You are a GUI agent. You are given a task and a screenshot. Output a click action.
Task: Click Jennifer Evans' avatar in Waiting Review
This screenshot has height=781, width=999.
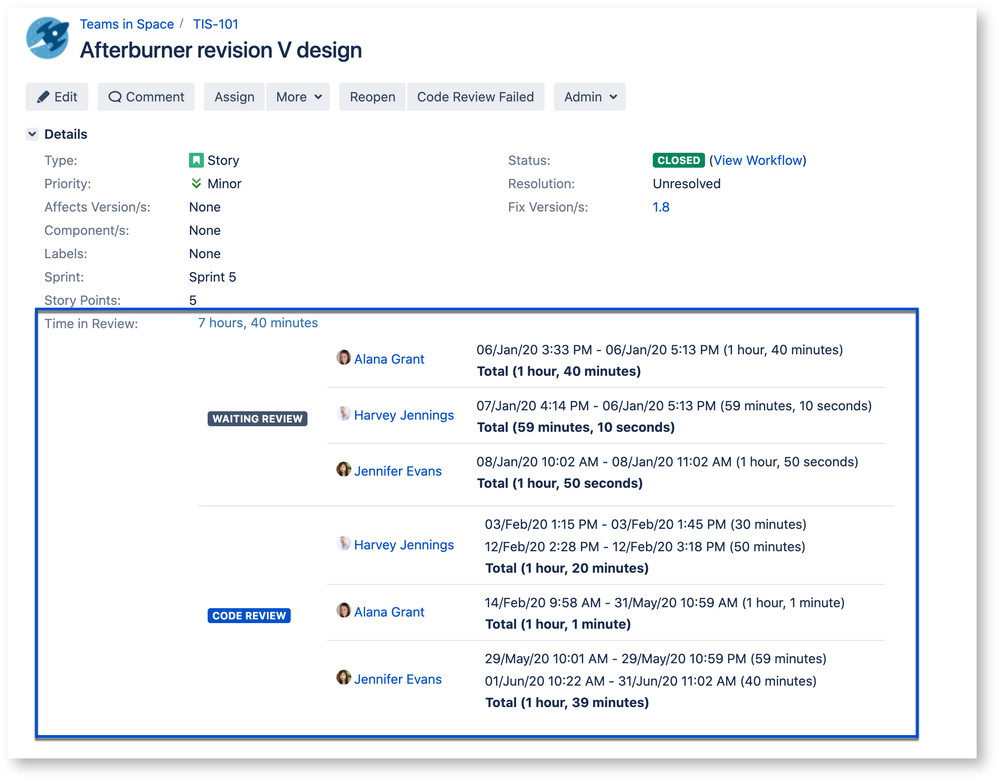tap(343, 469)
